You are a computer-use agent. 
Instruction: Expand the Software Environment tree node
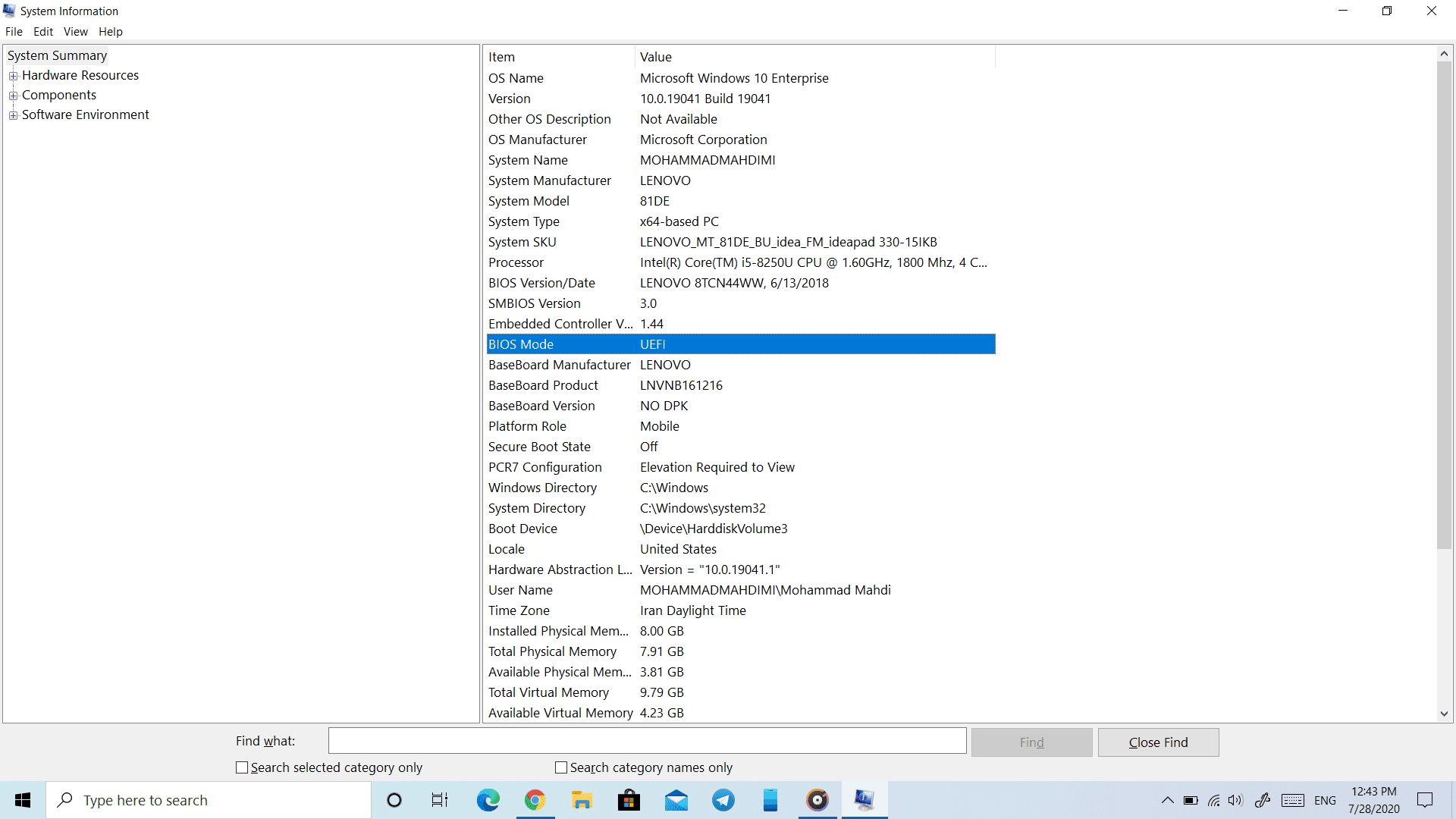(x=13, y=115)
